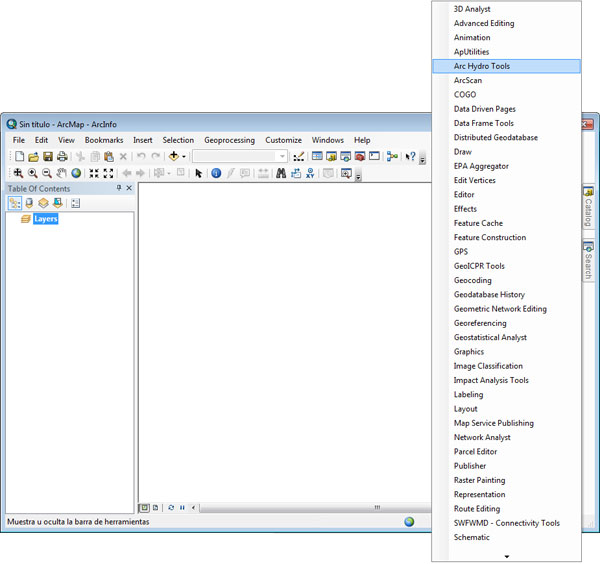Toggle List By Visibility in contents
600x564 pixels.
coord(43,203)
